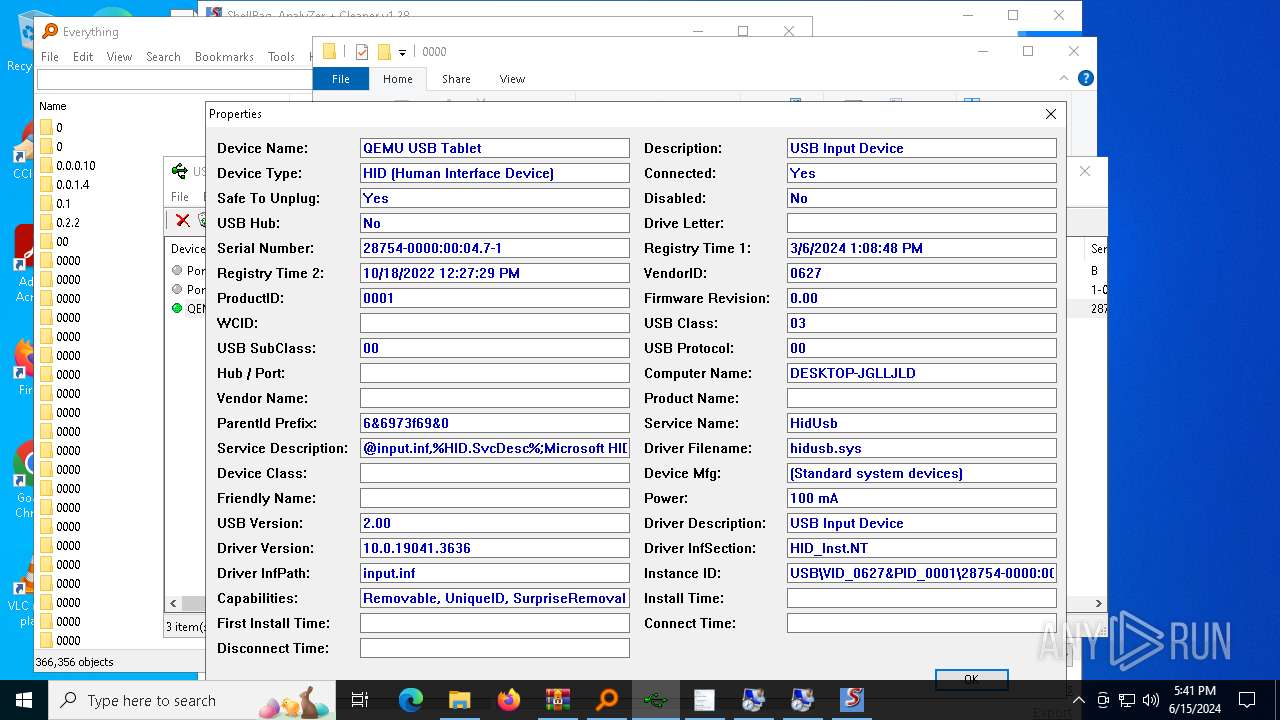The image size is (1280, 720).
Task: Open the Search menu in Everything
Action: pyautogui.click(x=163, y=57)
